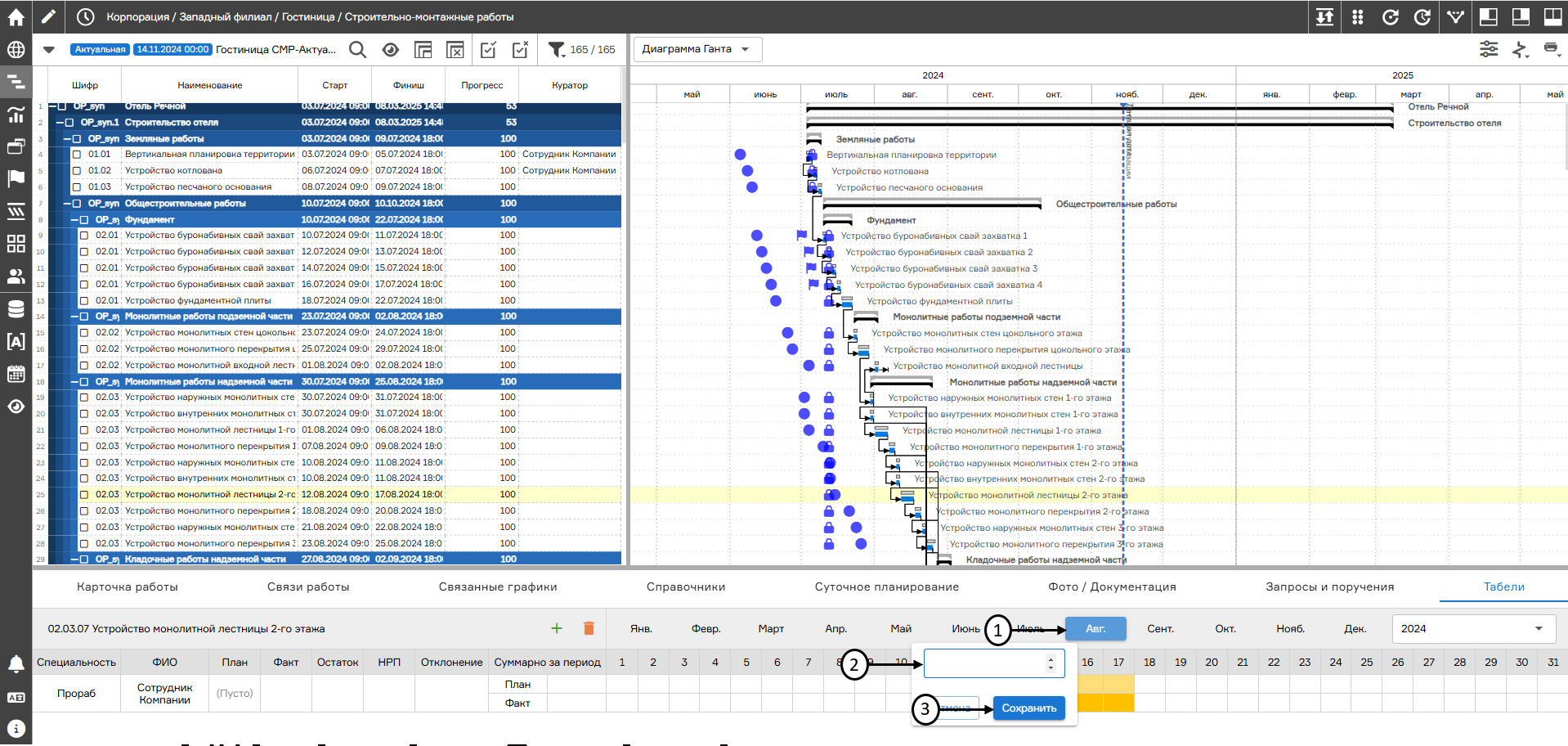Add a timesheet row with green plus

point(557,628)
